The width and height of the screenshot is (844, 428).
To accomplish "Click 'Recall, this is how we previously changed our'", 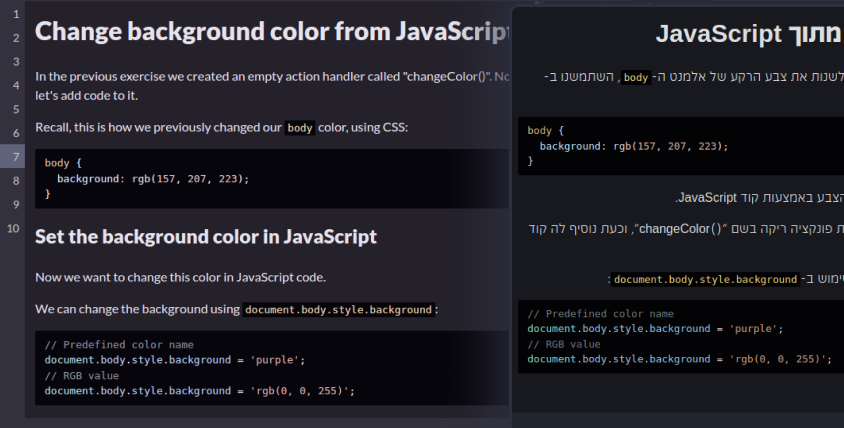I will click(x=158, y=128).
